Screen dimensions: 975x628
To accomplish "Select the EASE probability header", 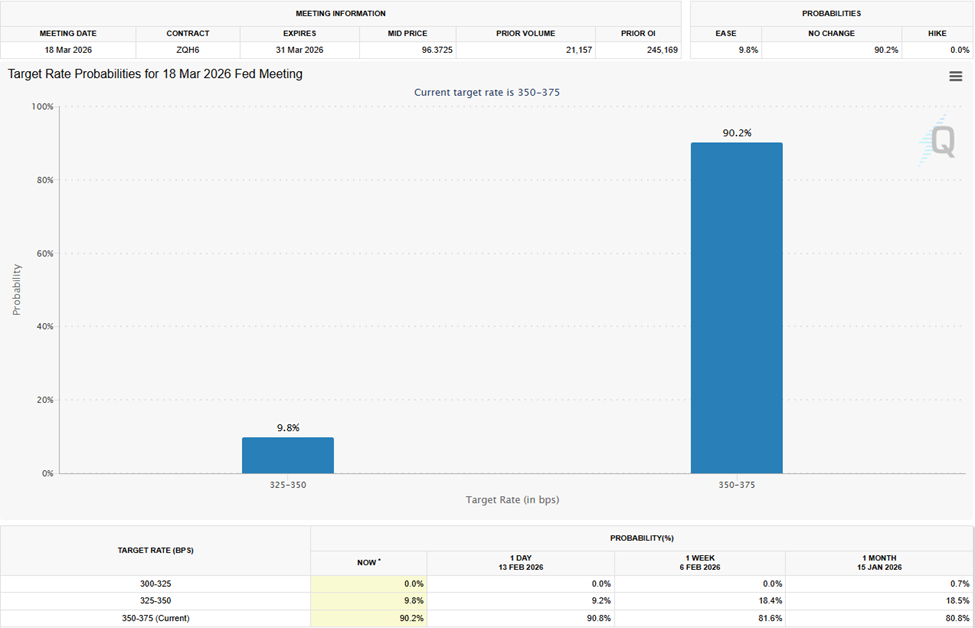I will 726,33.
